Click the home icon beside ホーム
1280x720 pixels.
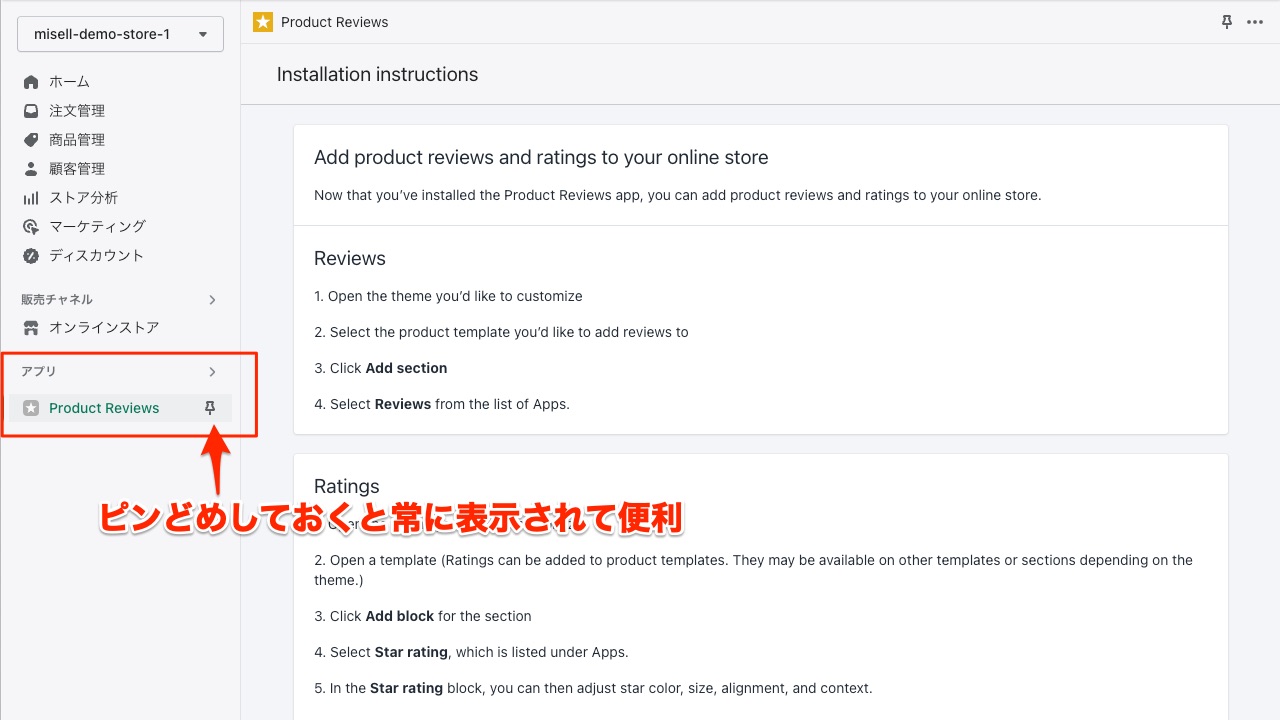tap(31, 82)
